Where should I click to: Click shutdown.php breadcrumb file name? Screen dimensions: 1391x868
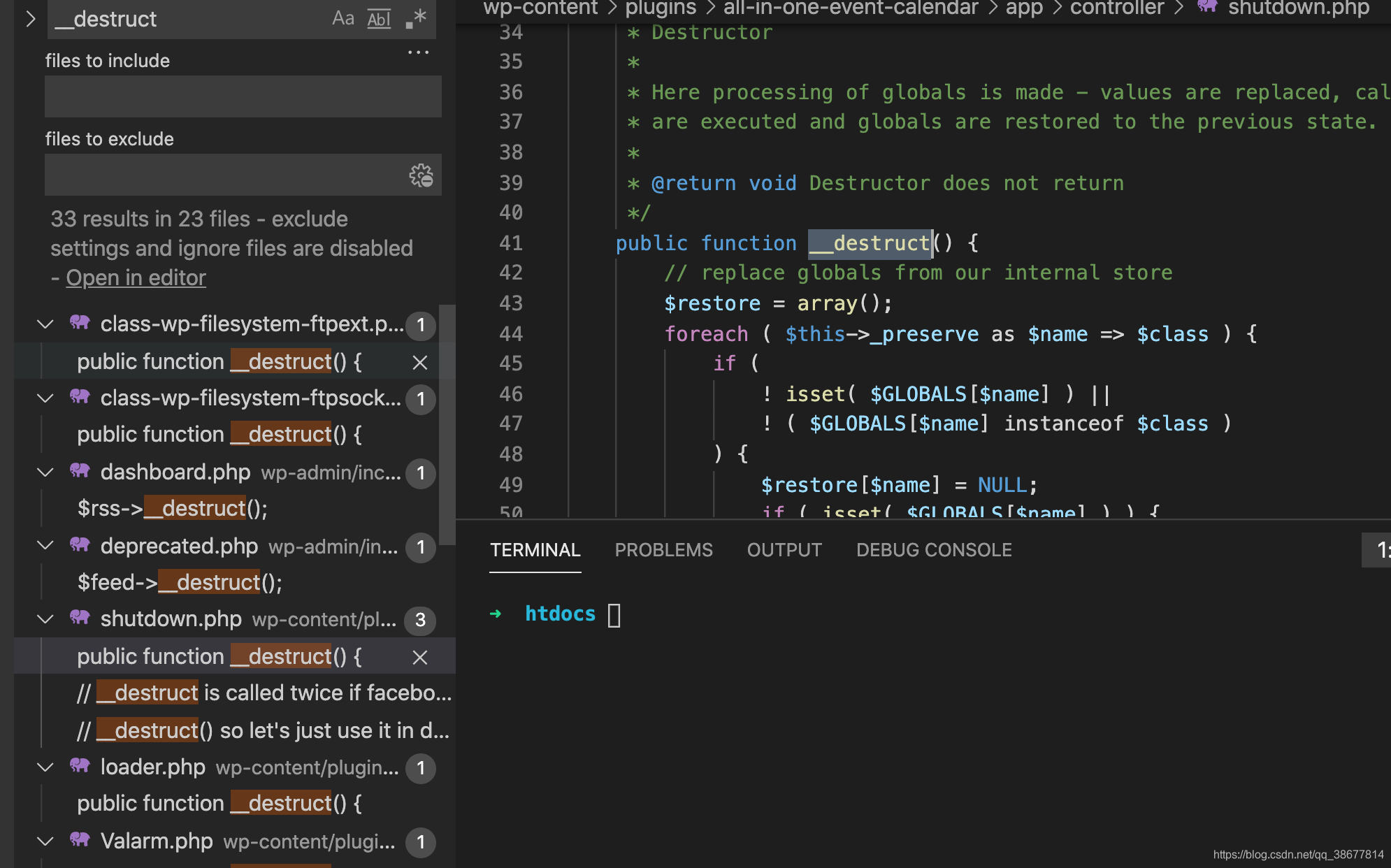tap(1299, 8)
